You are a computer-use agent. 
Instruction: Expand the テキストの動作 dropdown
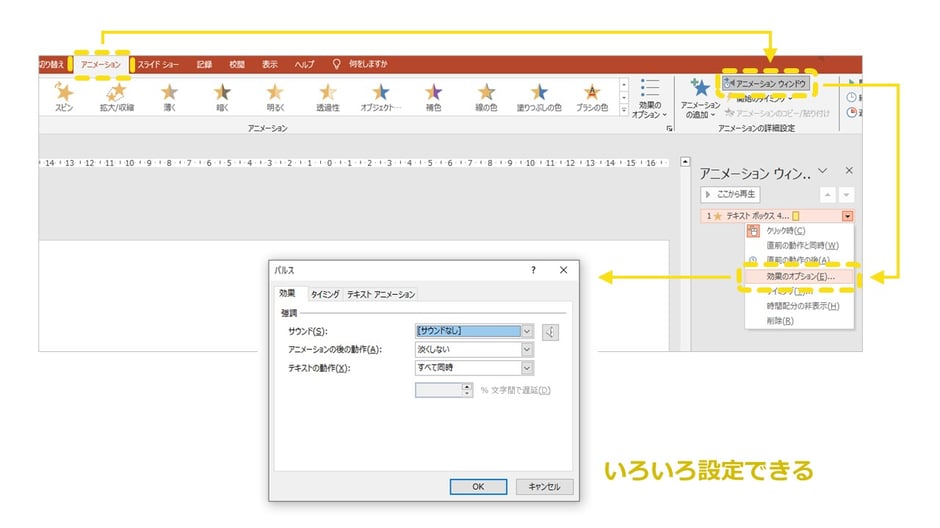pos(527,367)
